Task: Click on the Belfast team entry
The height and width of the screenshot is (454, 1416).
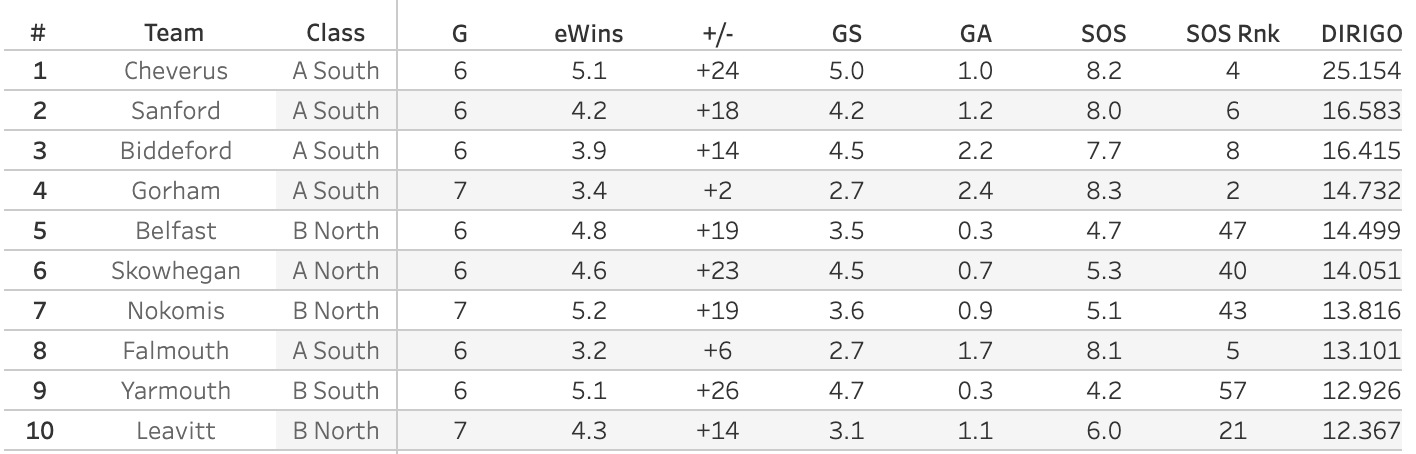Action: coord(176,232)
